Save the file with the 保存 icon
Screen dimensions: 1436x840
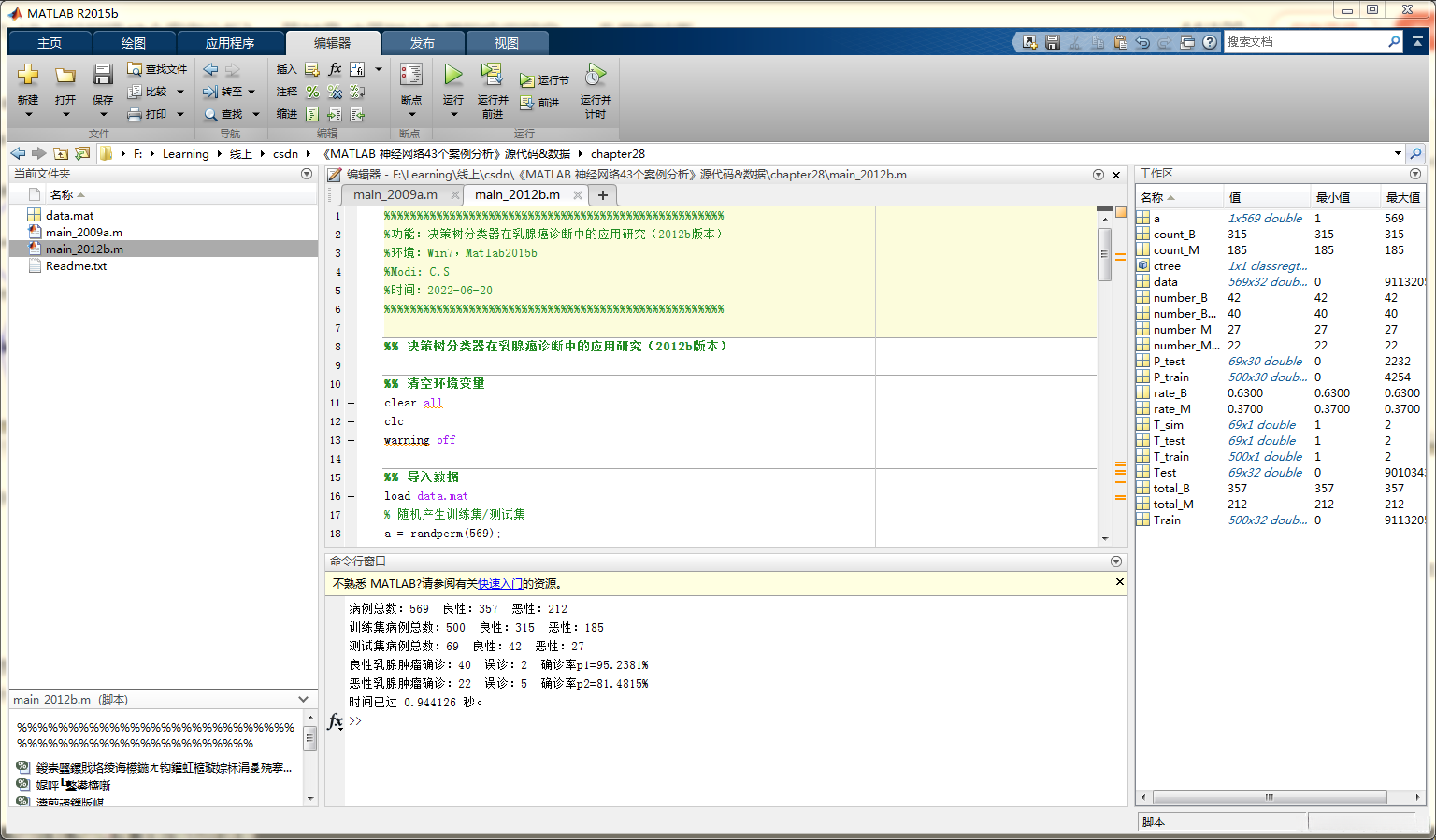[103, 76]
